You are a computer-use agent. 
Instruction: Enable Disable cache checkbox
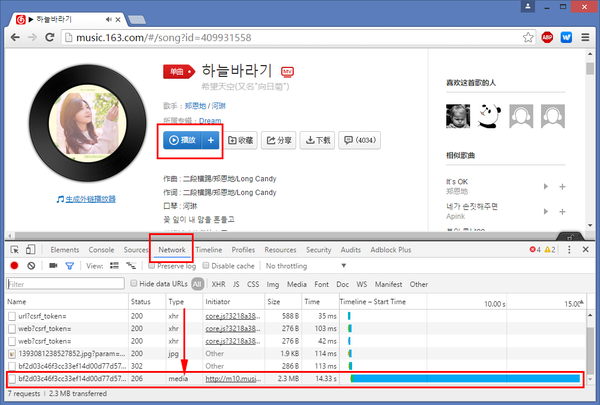coord(206,265)
